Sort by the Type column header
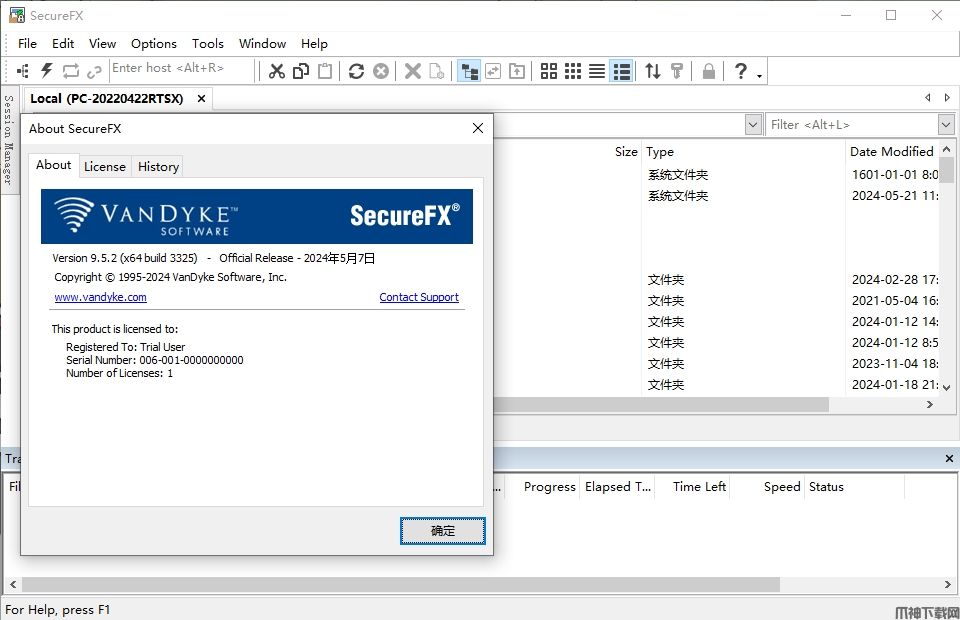The width and height of the screenshot is (960, 620). click(x=660, y=152)
